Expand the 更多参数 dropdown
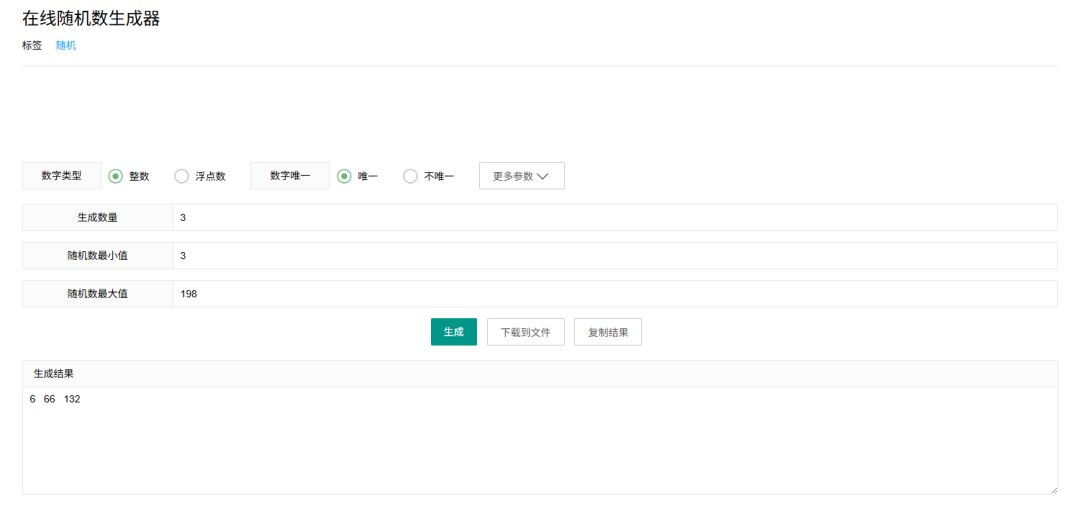This screenshot has height=514, width=1080. click(x=521, y=176)
